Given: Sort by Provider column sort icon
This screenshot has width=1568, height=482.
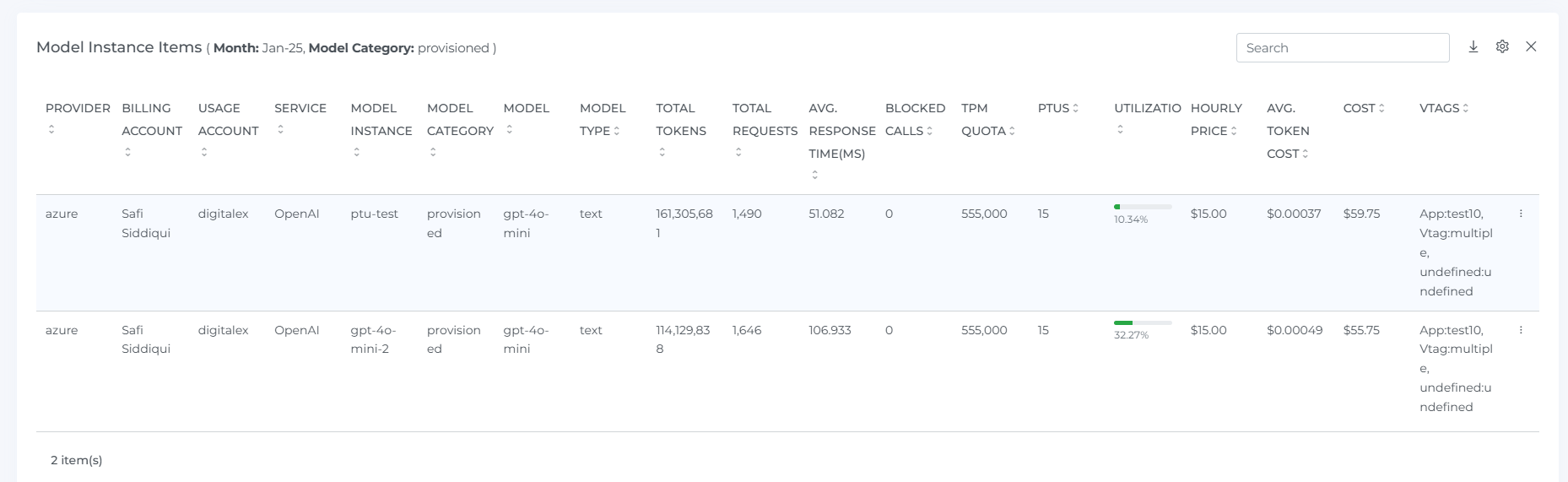Looking at the screenshot, I should tap(51, 129).
